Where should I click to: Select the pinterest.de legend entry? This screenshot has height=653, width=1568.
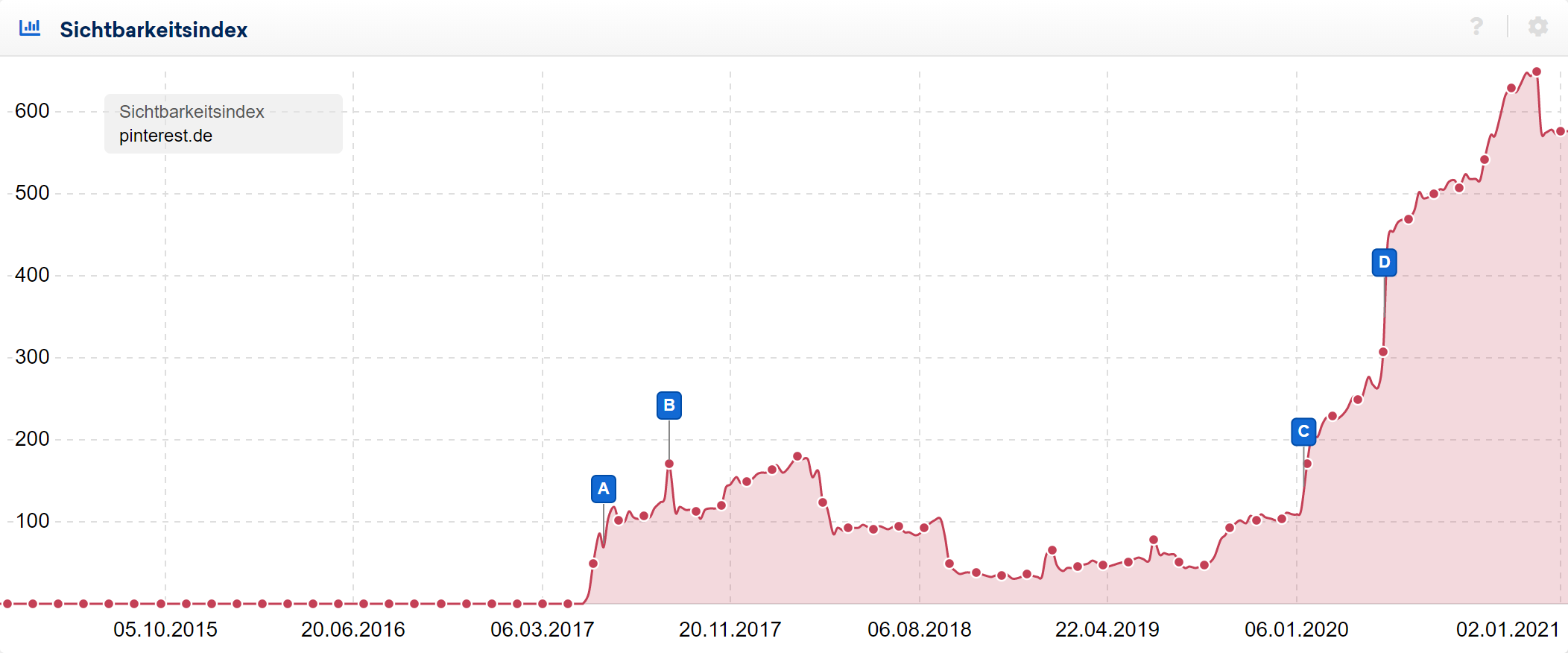tap(165, 136)
